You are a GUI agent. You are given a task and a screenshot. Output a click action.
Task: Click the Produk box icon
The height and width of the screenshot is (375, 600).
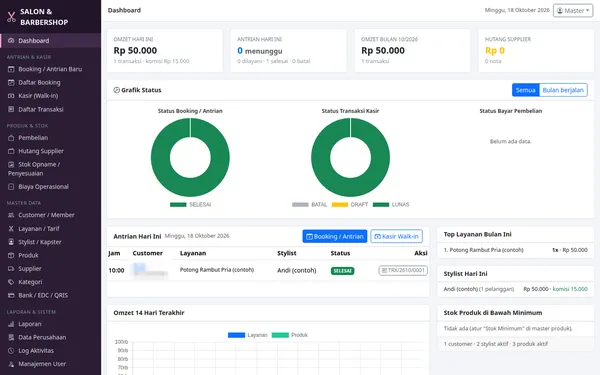click(x=11, y=256)
